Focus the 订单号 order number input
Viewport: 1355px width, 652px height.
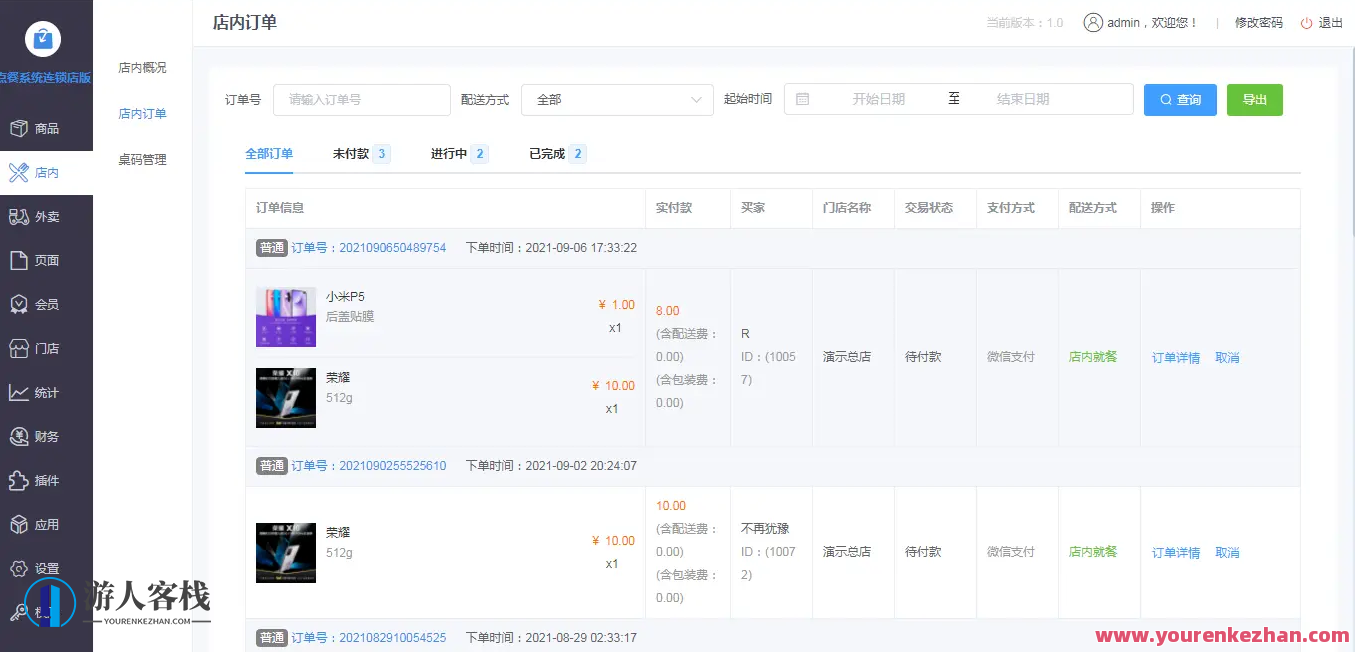362,99
